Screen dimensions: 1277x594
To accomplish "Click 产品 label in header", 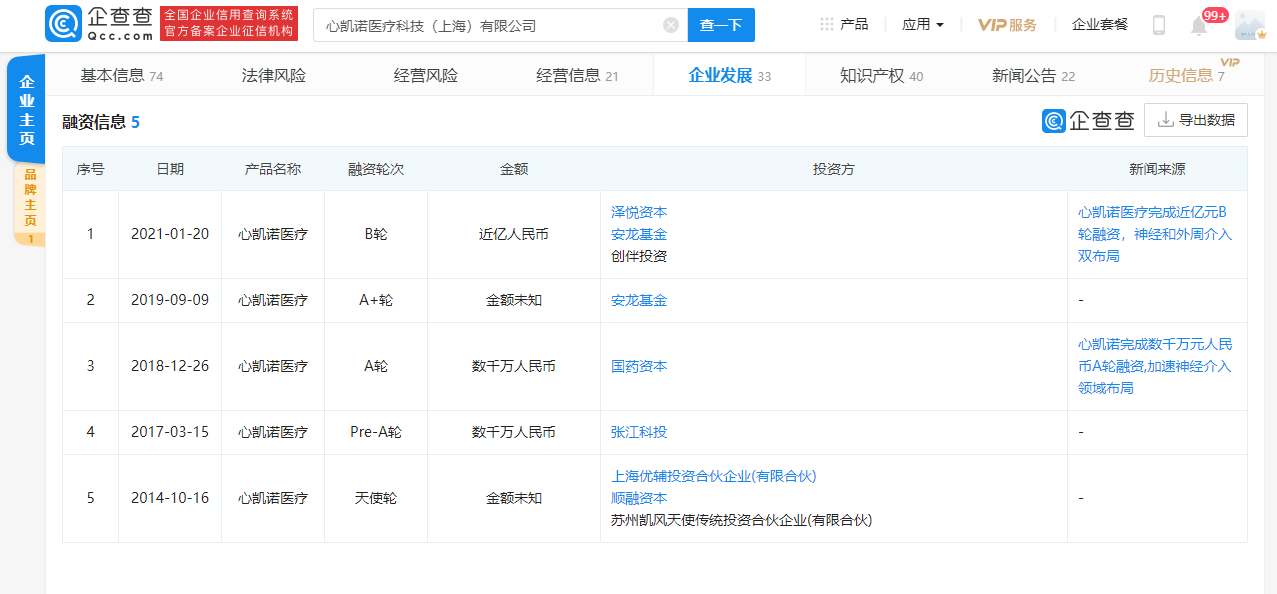I will tap(854, 24).
